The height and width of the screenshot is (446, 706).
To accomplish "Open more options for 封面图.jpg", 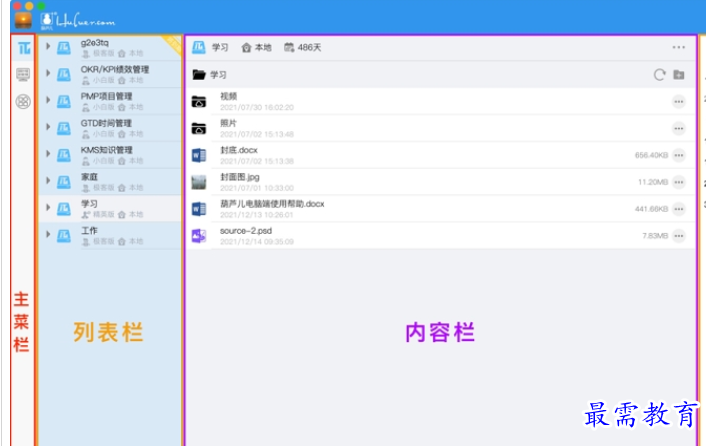I will tap(679, 182).
